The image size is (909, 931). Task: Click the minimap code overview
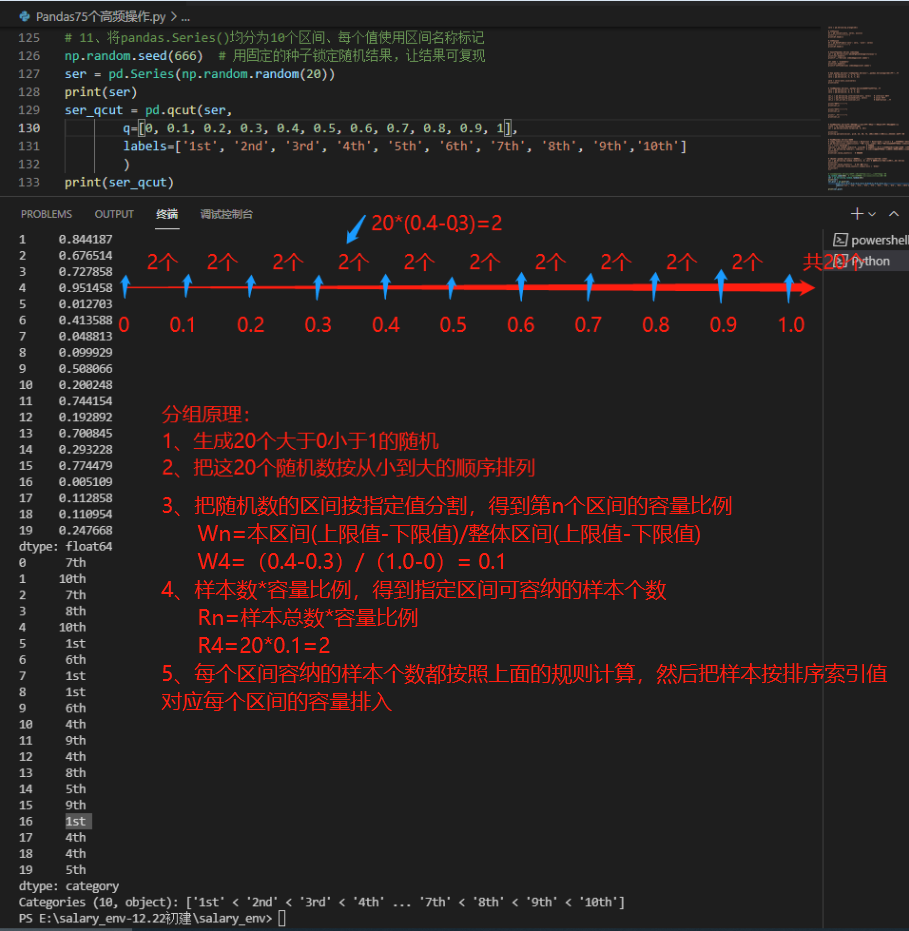867,107
